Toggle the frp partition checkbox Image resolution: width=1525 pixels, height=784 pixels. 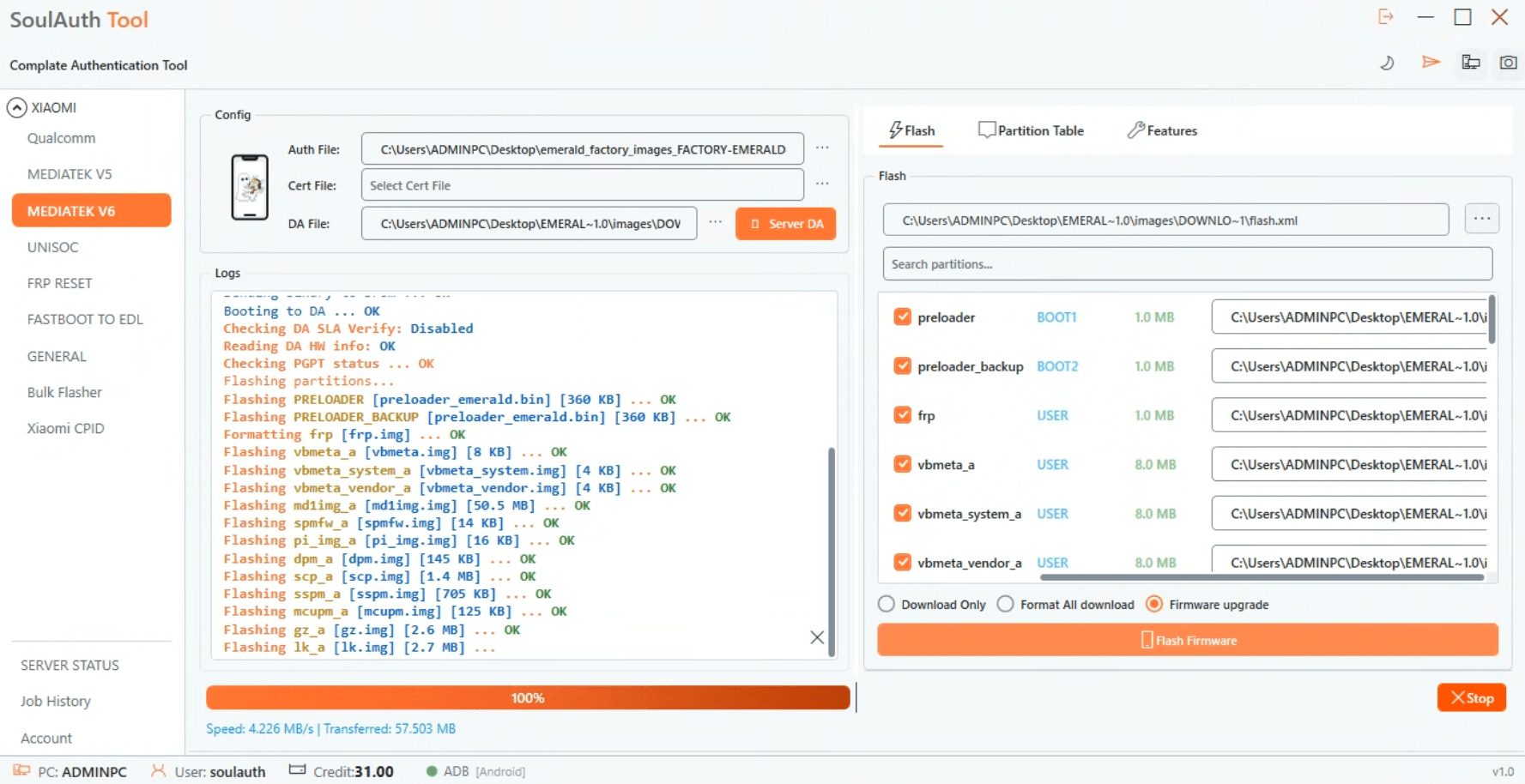click(x=902, y=415)
